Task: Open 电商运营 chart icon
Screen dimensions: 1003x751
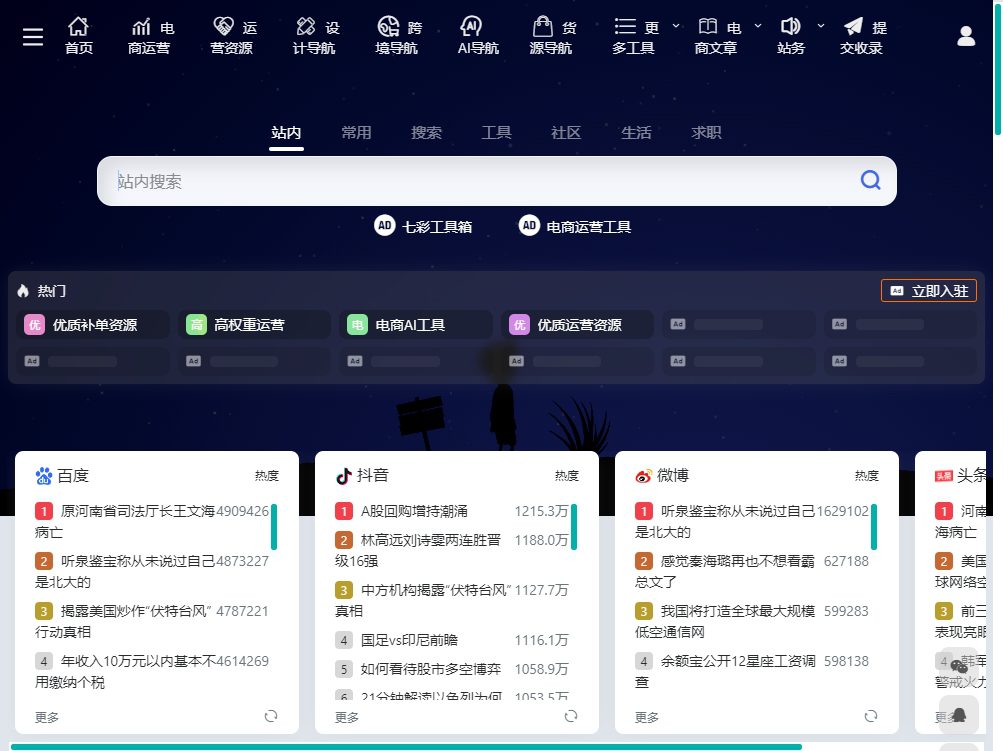Action: (x=141, y=27)
